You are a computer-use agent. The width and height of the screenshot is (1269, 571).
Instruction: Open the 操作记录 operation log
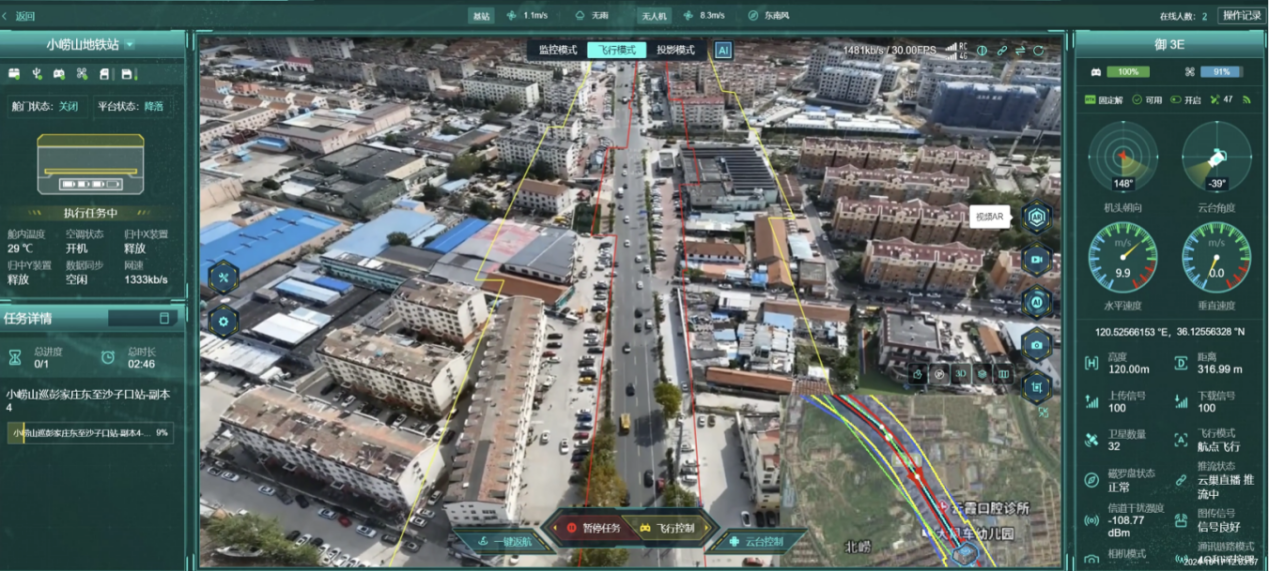(x=1241, y=16)
